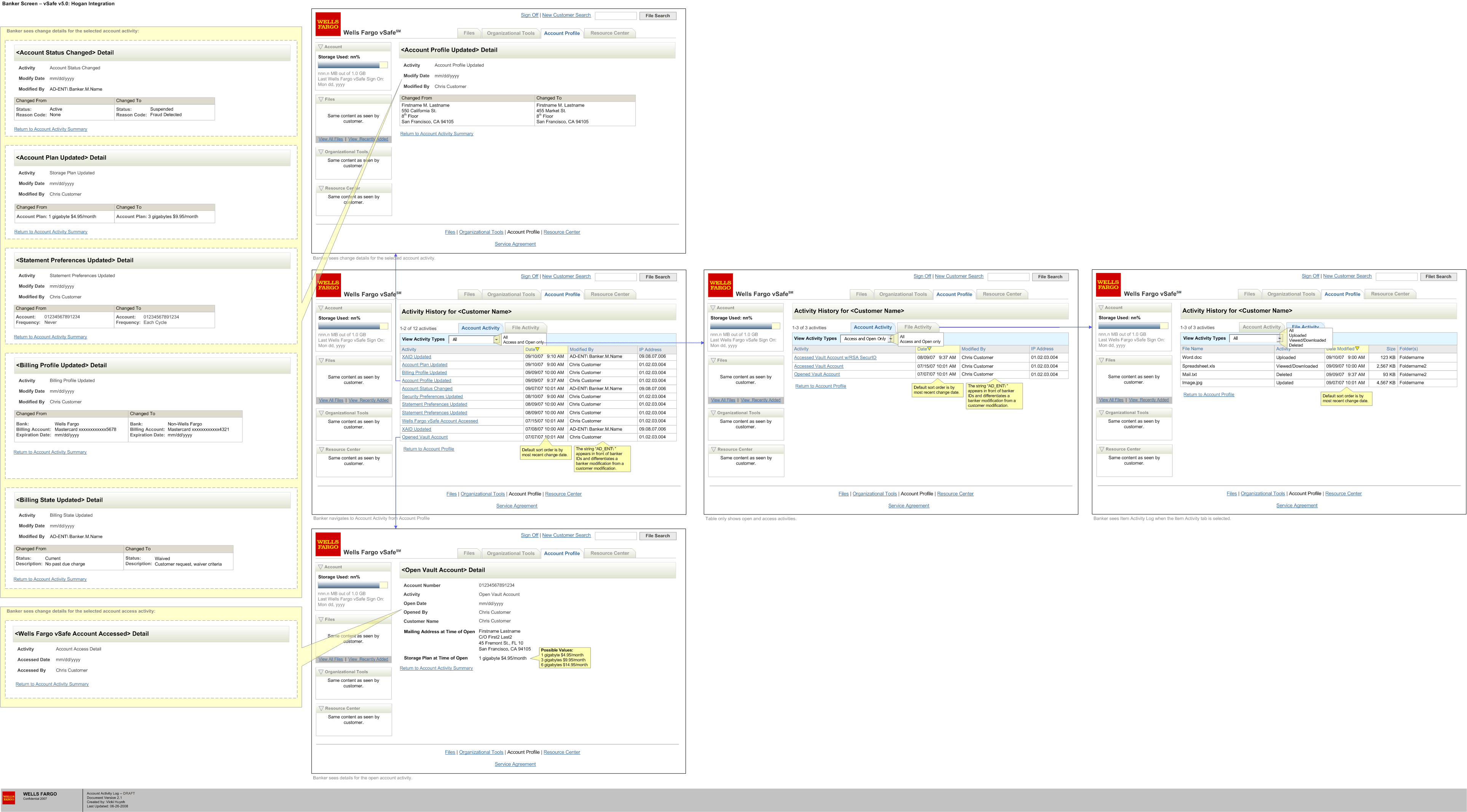Click View All Files on Account Profile Updated Detail screen
The height and width of the screenshot is (812, 1467).
click(330, 139)
